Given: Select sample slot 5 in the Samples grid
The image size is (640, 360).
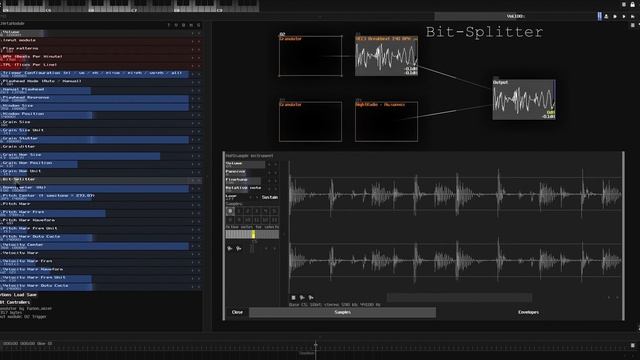Looking at the screenshot, I should [x=275, y=211].
